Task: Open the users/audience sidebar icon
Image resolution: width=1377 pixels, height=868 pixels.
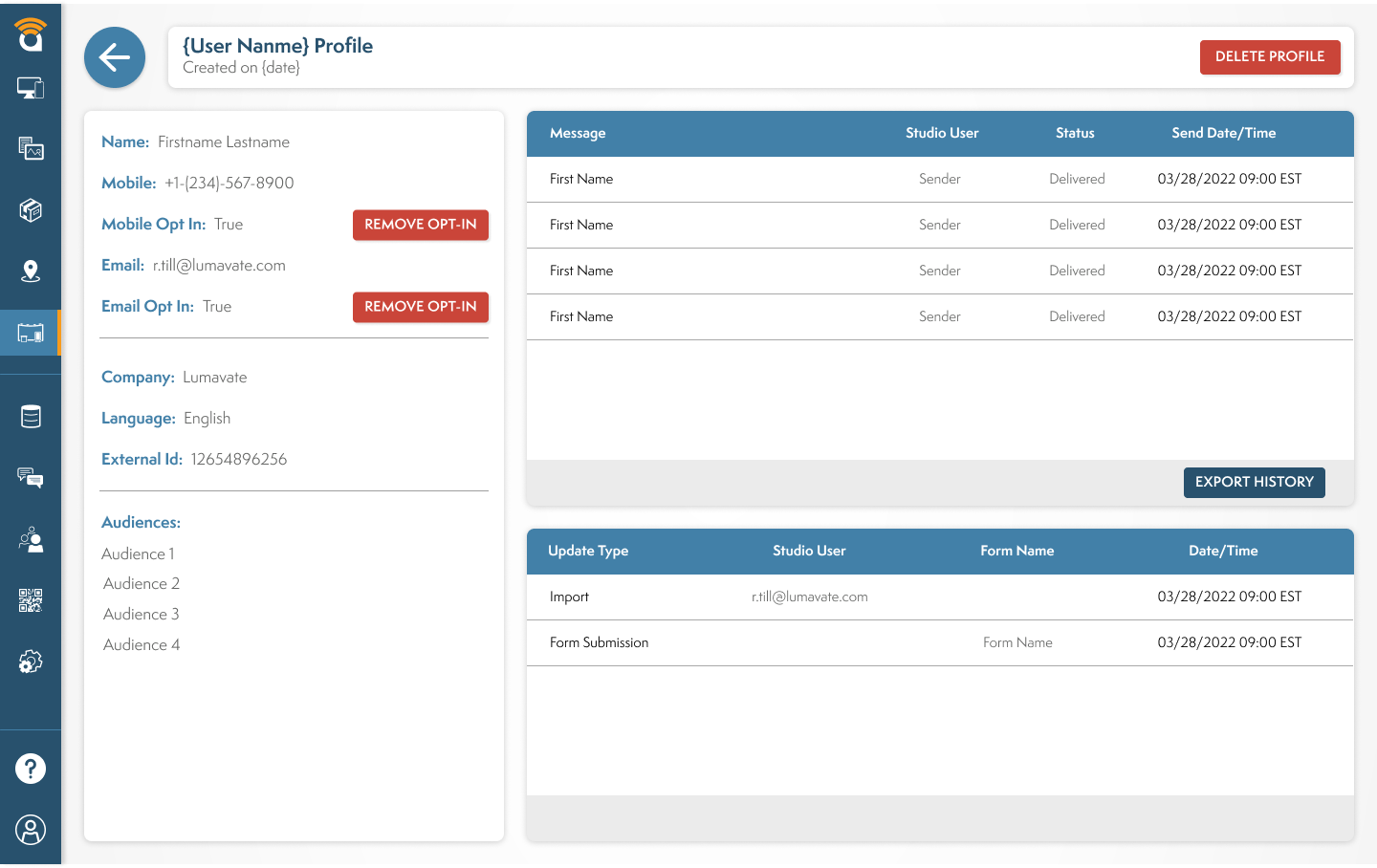Action: point(31,539)
